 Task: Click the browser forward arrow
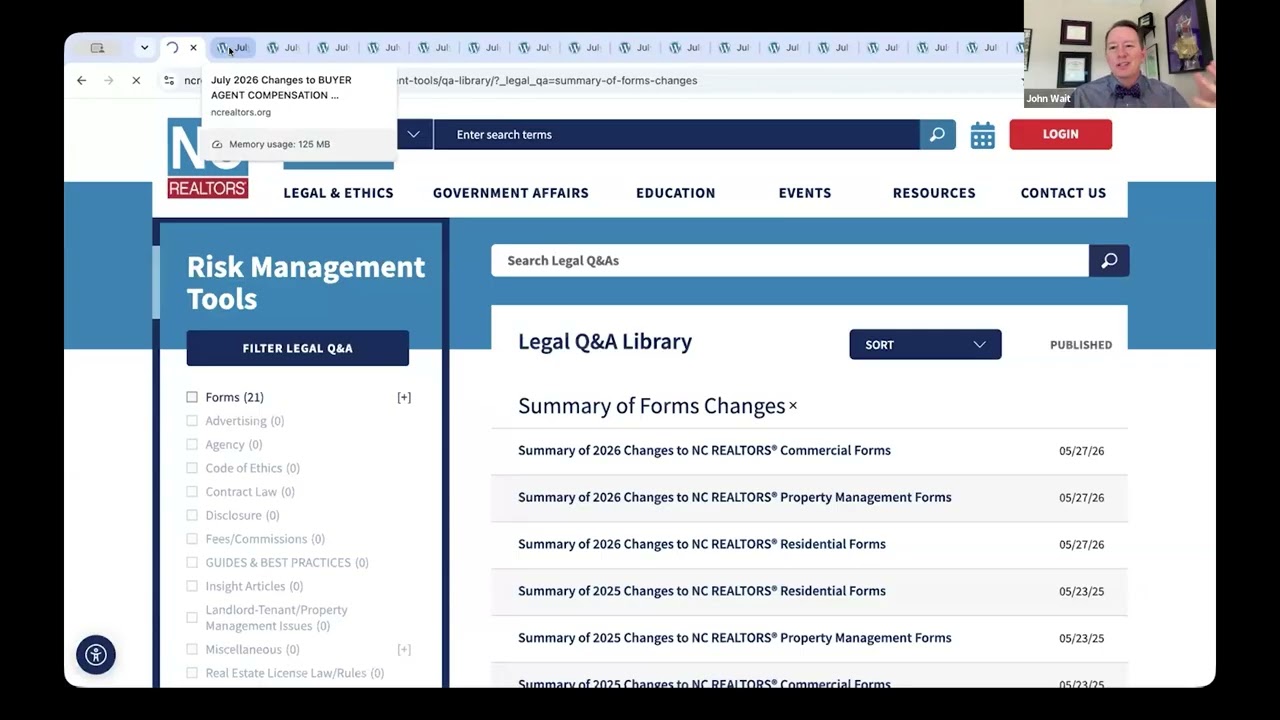pyautogui.click(x=109, y=80)
